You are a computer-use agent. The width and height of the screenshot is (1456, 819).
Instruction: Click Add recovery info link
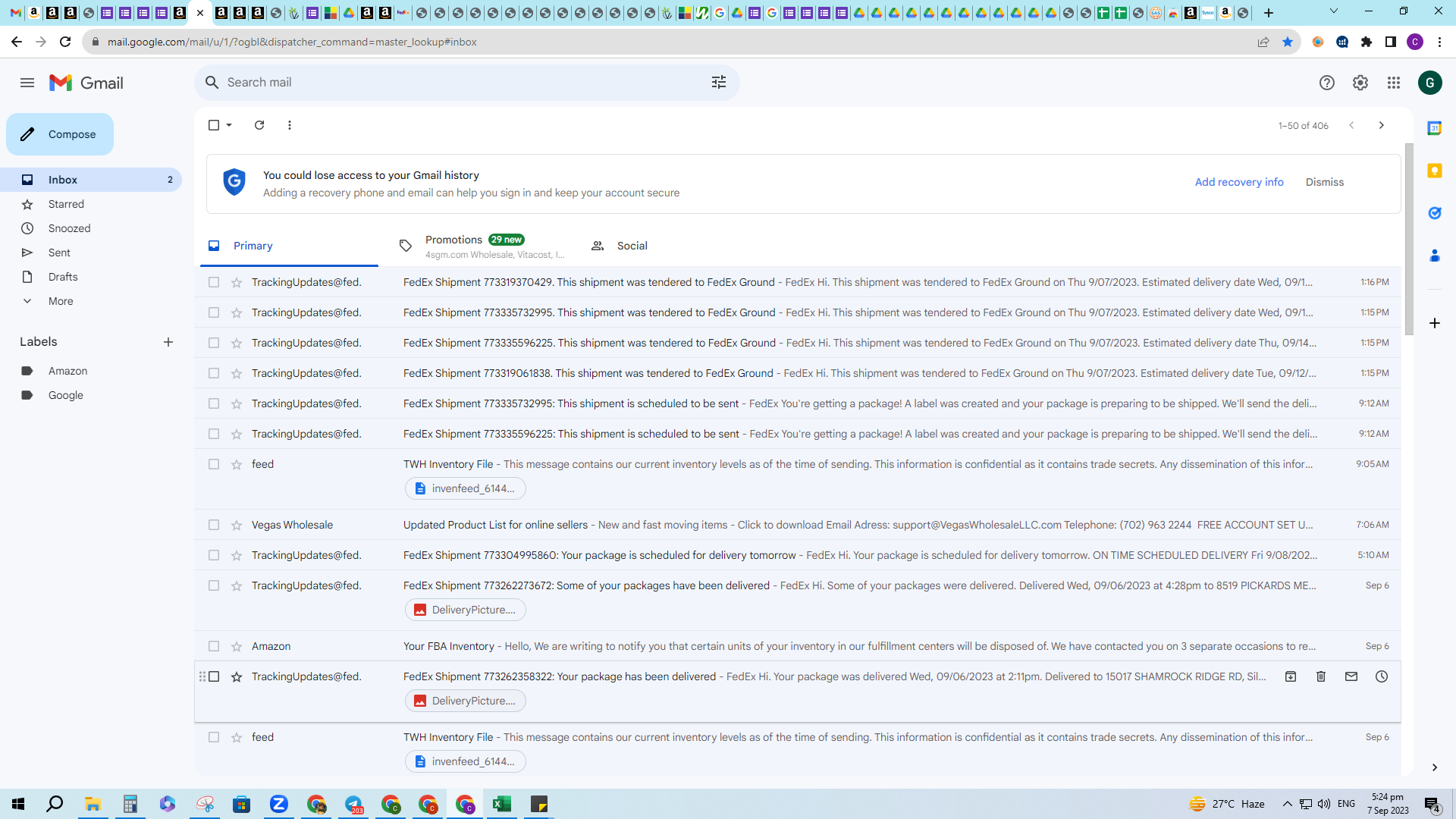(1239, 182)
